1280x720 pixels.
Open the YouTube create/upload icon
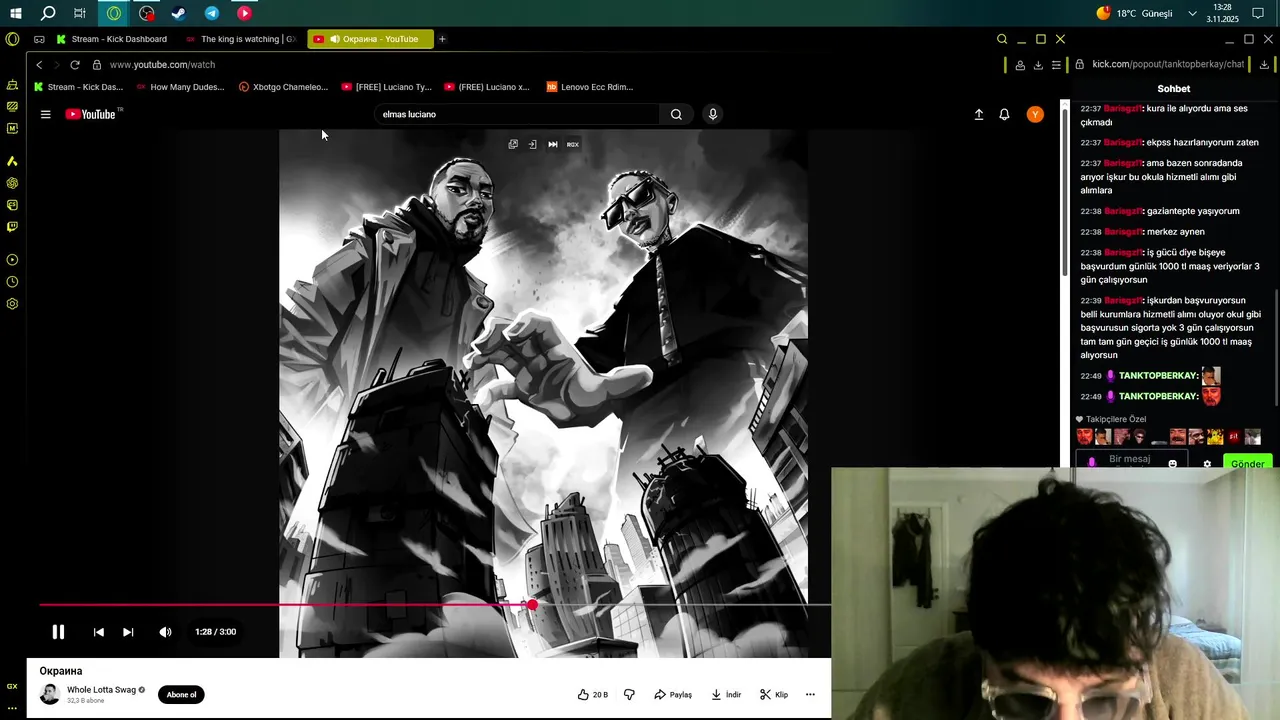pyautogui.click(x=979, y=114)
